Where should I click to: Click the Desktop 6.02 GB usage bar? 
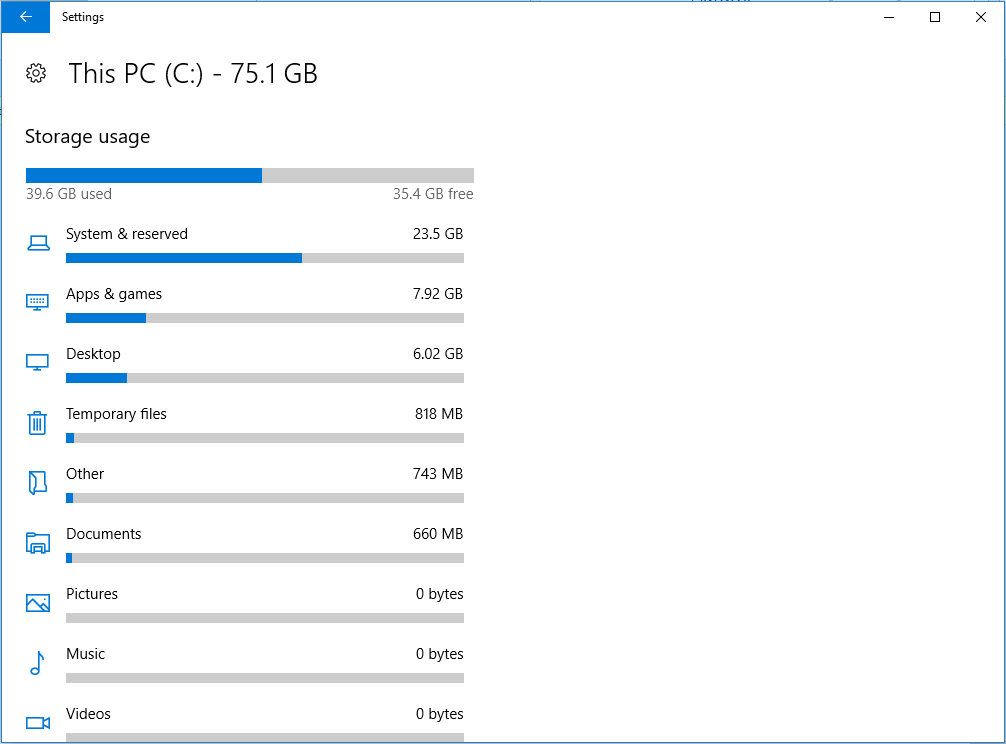point(265,378)
